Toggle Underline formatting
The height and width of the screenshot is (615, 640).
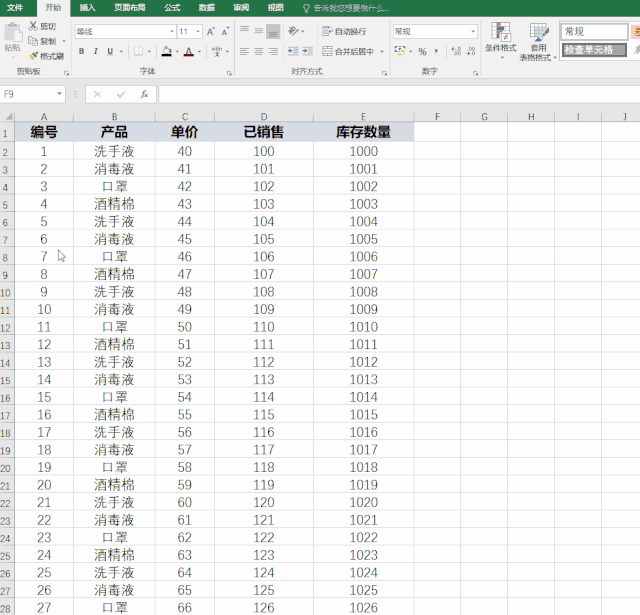pyautogui.click(x=110, y=51)
